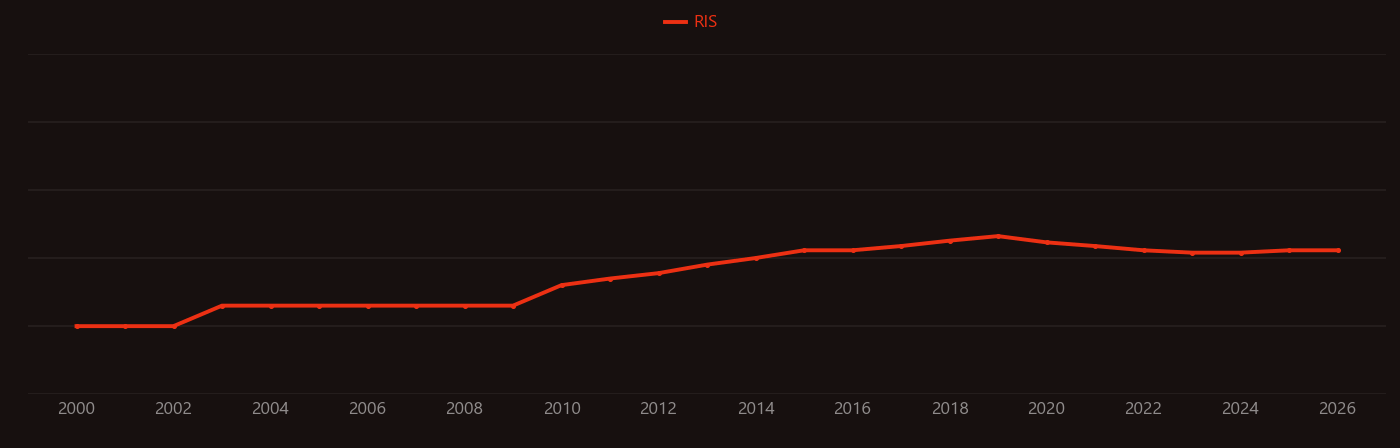
Task: Select the RIS data point at year 2000
Action: click(77, 326)
